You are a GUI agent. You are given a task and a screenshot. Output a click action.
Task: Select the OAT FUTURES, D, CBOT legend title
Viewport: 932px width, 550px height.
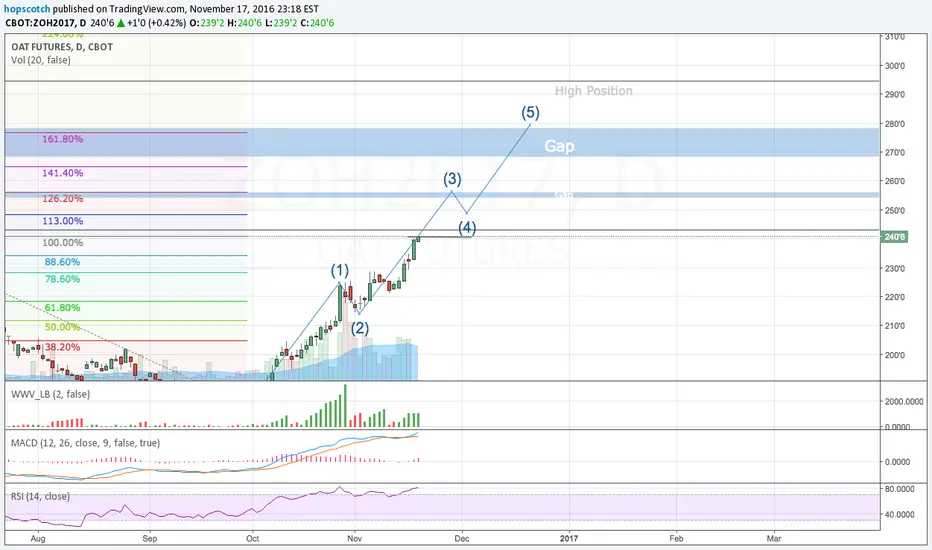(x=62, y=47)
